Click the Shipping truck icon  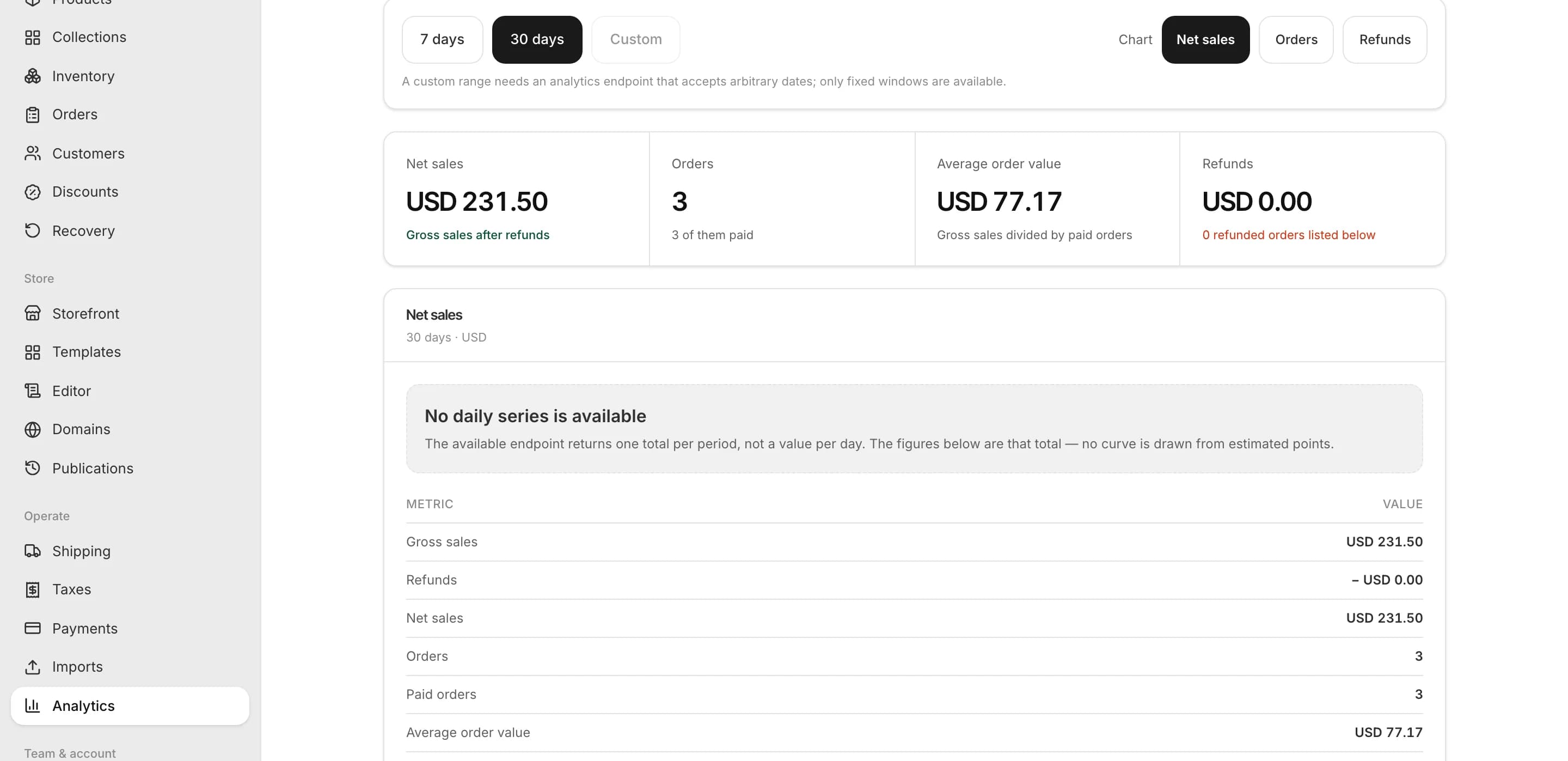(x=32, y=551)
